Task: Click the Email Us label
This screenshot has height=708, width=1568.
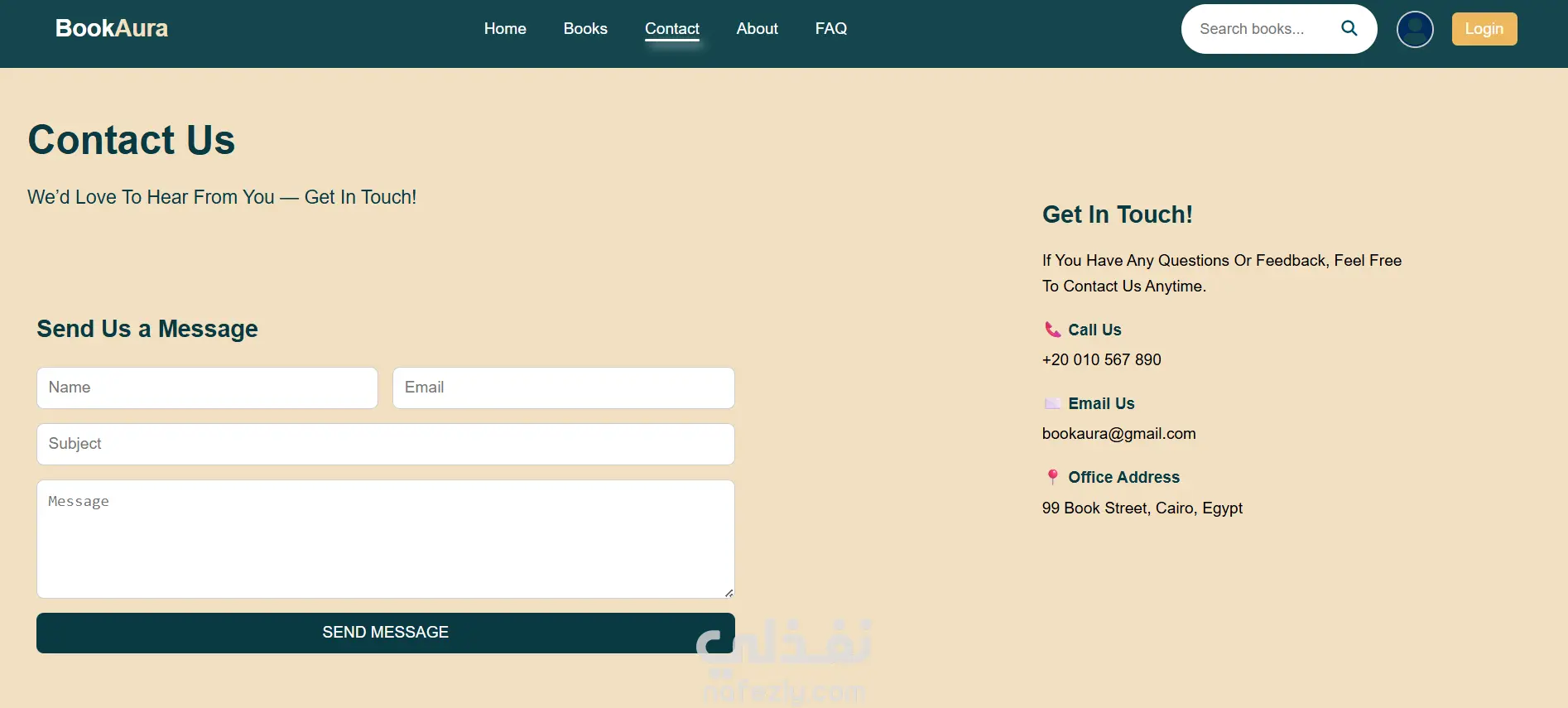Action: click(x=1101, y=403)
